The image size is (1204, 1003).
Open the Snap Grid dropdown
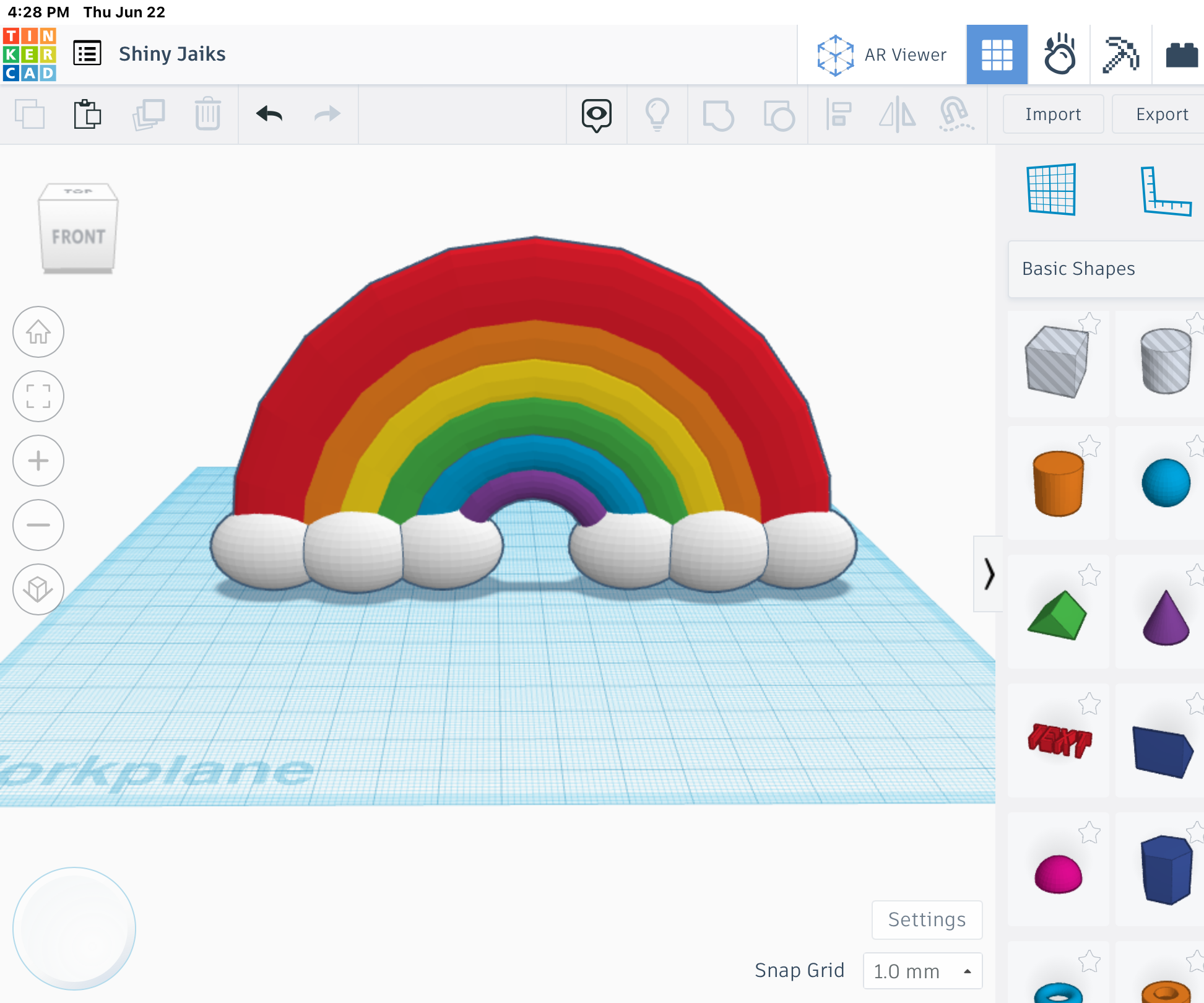pyautogui.click(x=922, y=970)
